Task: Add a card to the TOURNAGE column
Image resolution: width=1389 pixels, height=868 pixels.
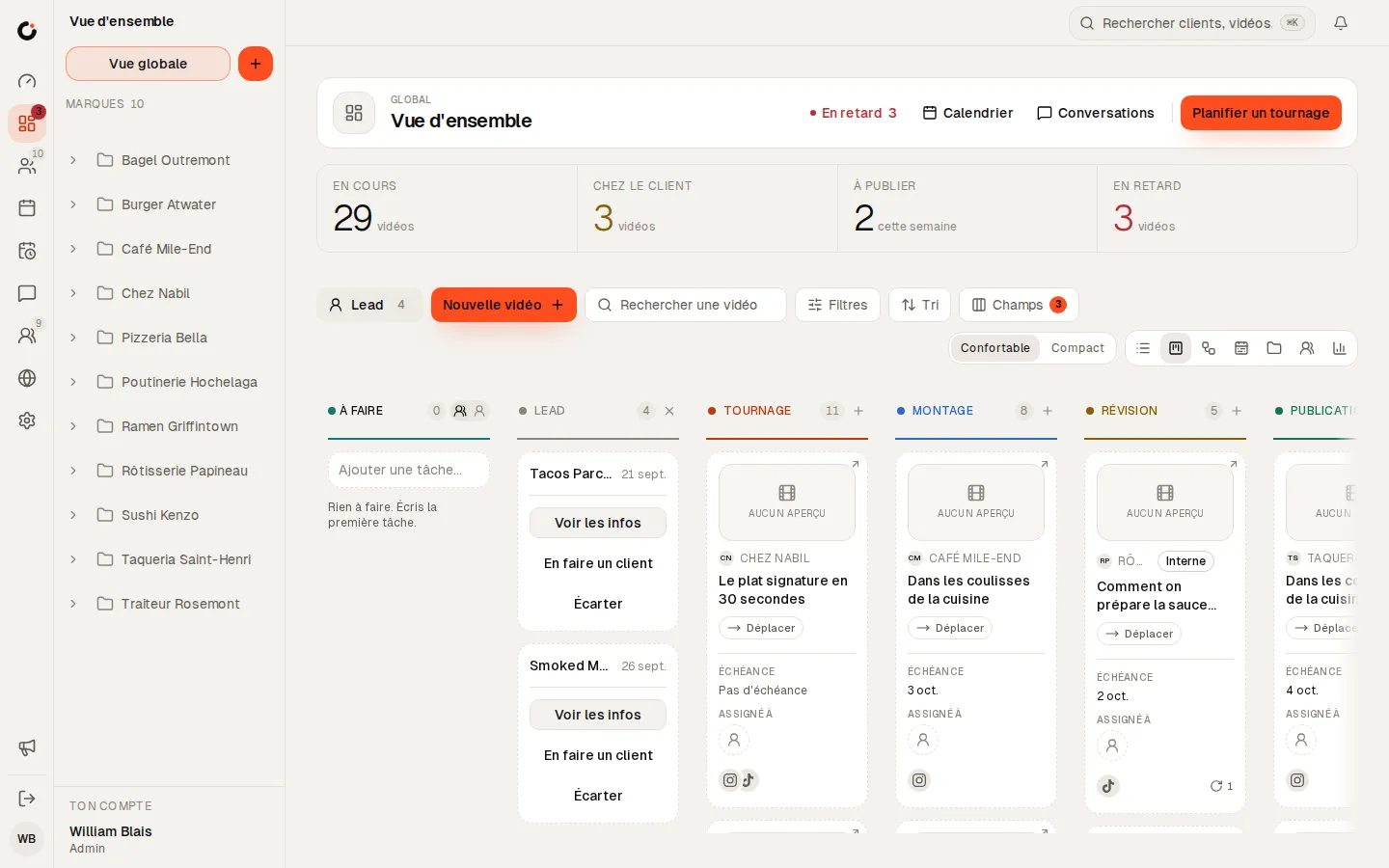Action: click(858, 411)
